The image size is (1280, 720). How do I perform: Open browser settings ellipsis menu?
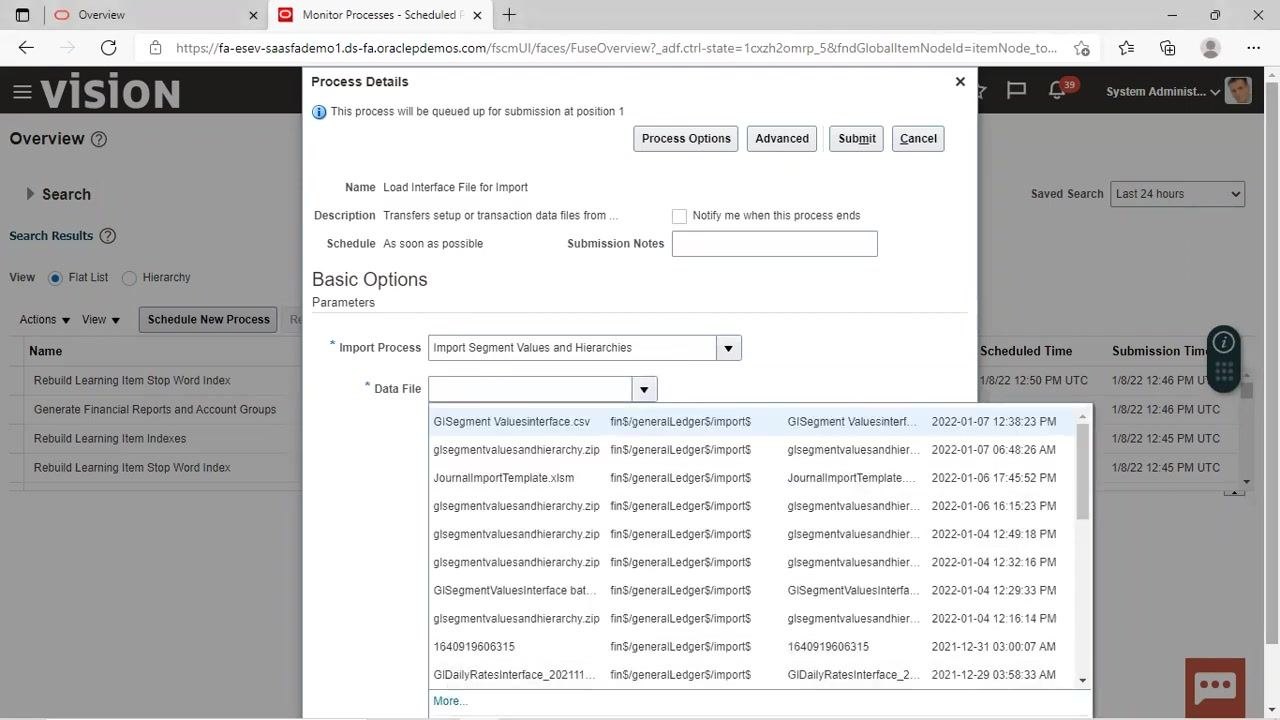1253,47
